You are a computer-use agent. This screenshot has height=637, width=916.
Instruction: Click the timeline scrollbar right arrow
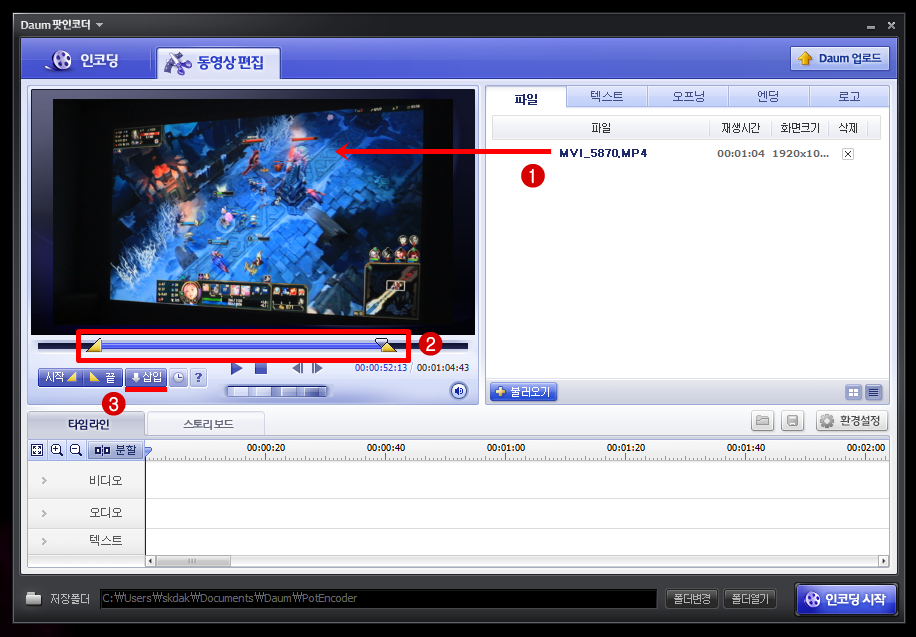(x=883, y=561)
